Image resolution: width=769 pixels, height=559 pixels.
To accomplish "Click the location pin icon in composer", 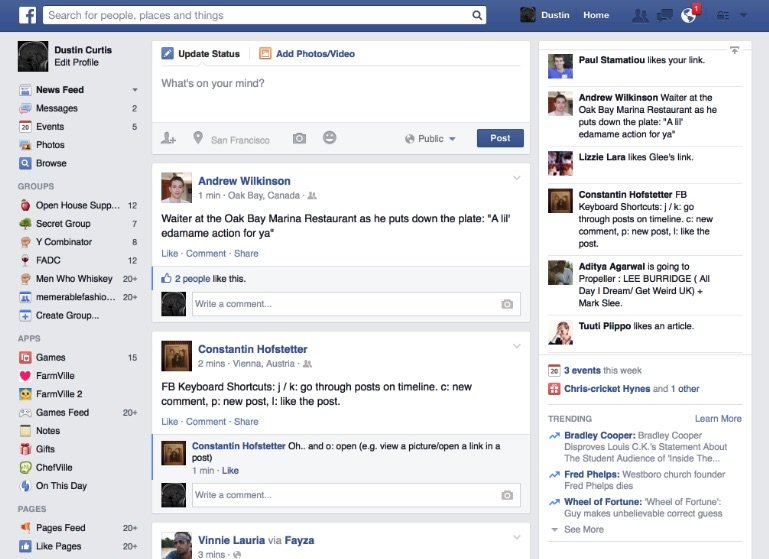I will pyautogui.click(x=198, y=139).
